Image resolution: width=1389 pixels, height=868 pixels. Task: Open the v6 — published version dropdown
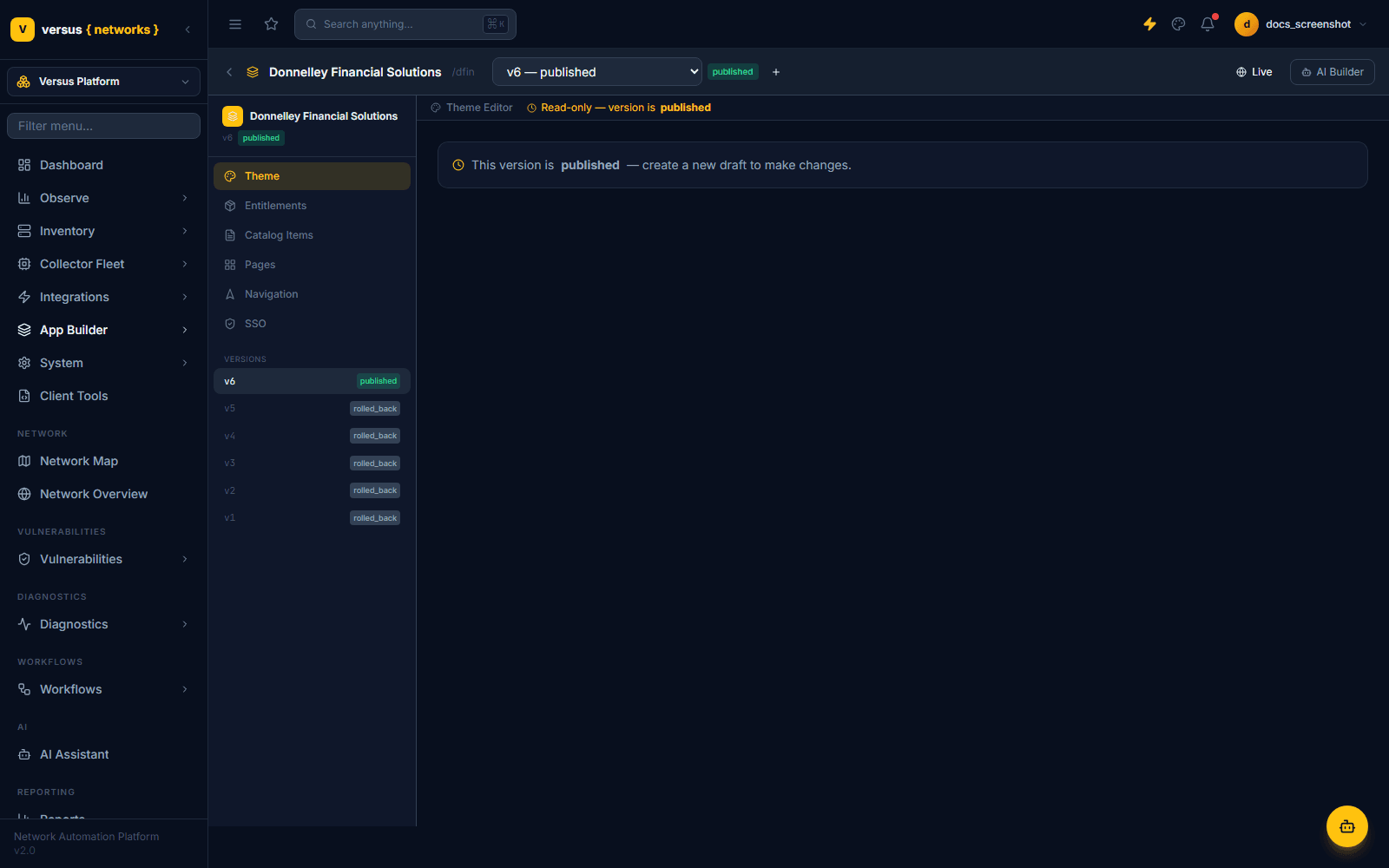[x=597, y=72]
